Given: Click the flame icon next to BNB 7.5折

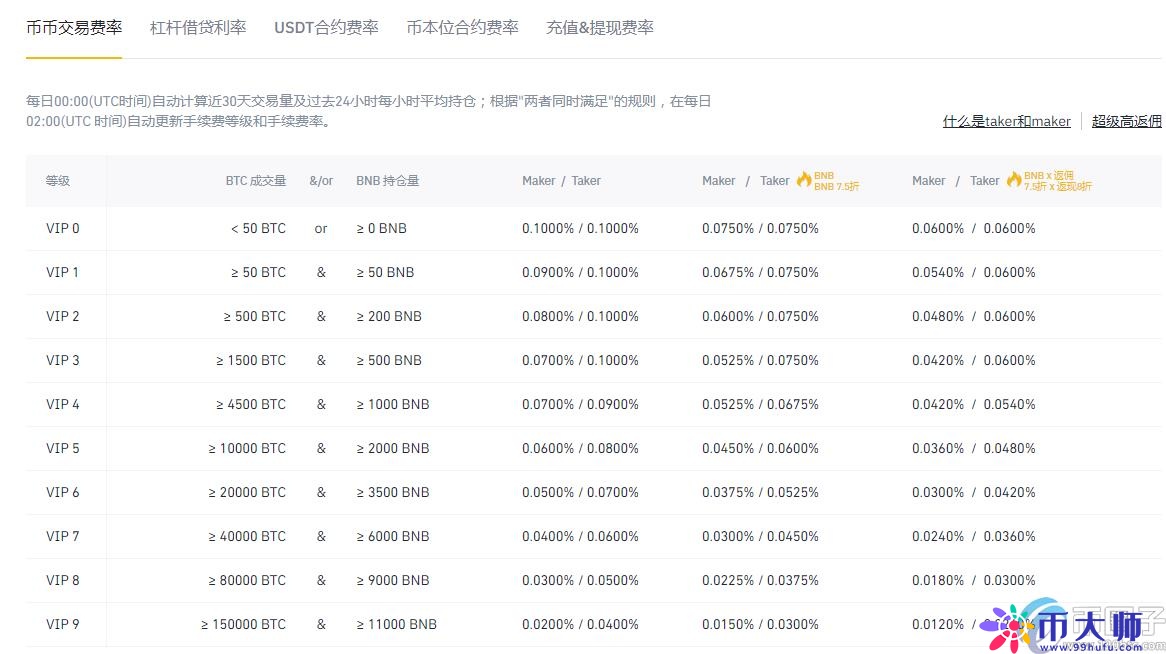Looking at the screenshot, I should pyautogui.click(x=806, y=181).
